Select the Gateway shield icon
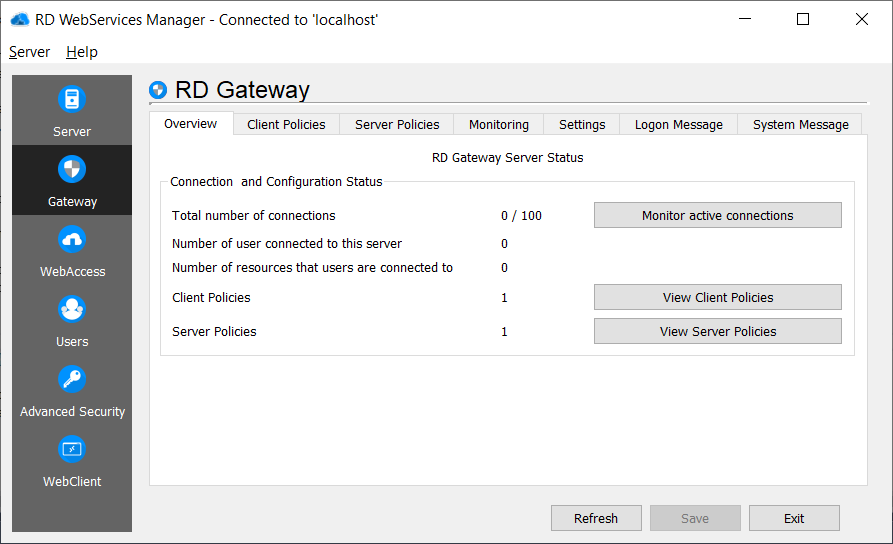 coord(72,170)
